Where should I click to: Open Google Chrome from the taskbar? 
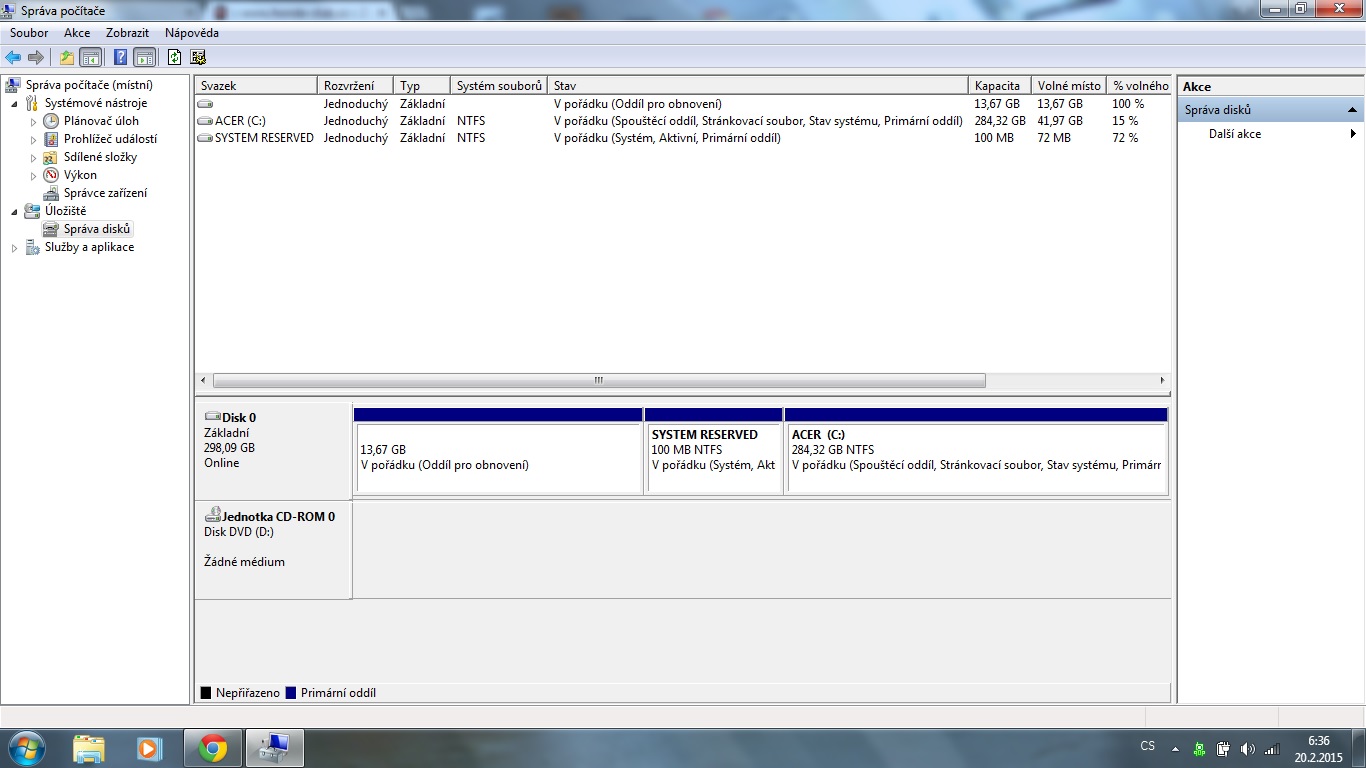click(212, 748)
